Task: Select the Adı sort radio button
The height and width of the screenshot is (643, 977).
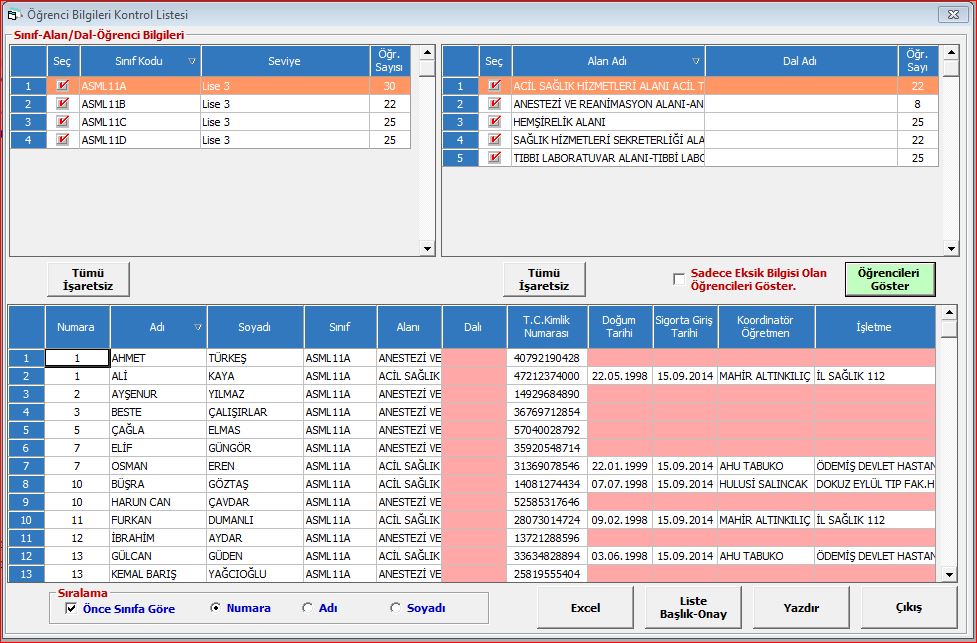Action: [x=307, y=608]
